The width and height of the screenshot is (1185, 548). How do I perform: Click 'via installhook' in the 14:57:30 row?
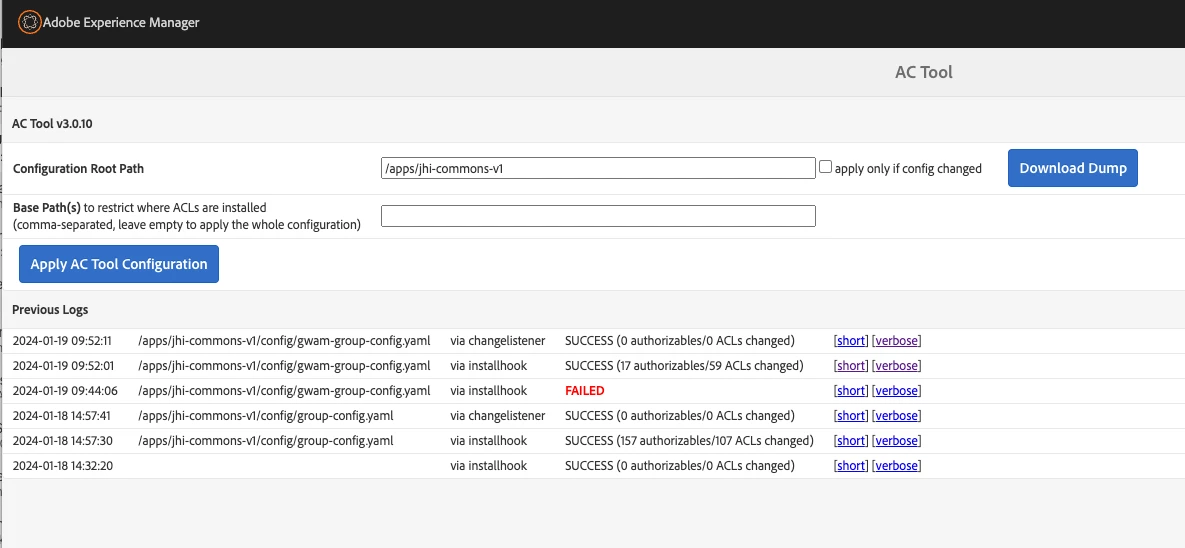click(x=488, y=441)
